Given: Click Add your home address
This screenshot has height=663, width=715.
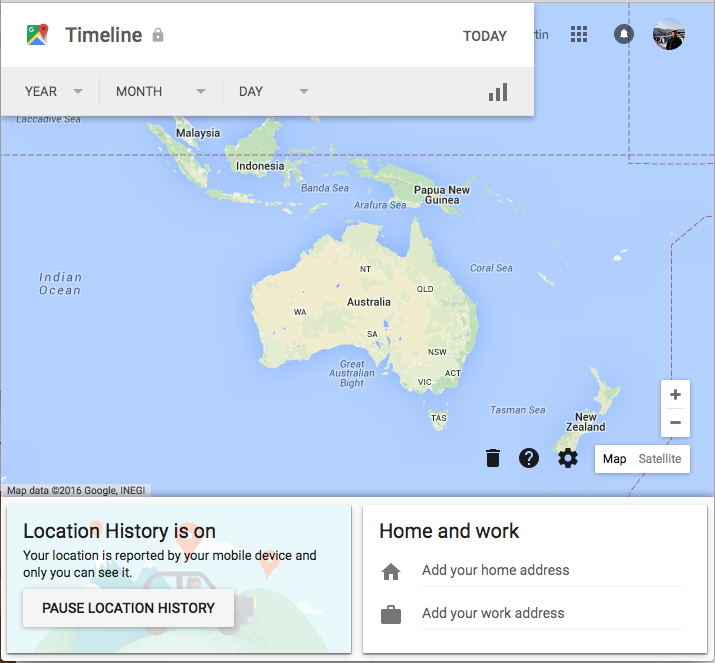Looking at the screenshot, I should click(x=495, y=571).
